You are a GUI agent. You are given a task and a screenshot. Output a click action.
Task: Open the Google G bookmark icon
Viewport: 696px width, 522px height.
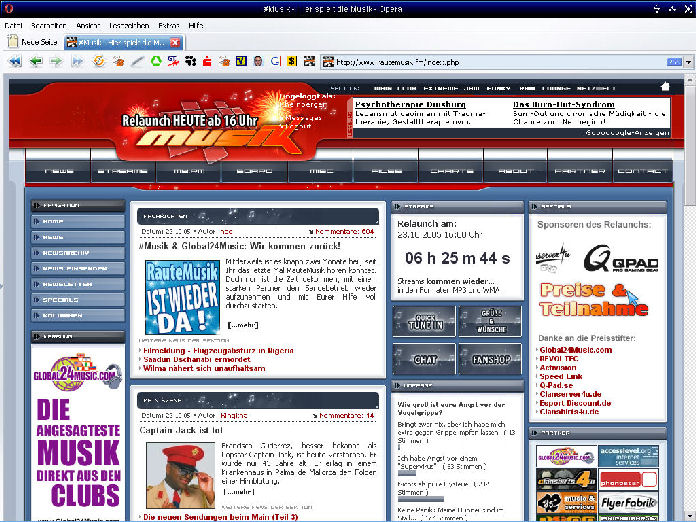point(275,61)
